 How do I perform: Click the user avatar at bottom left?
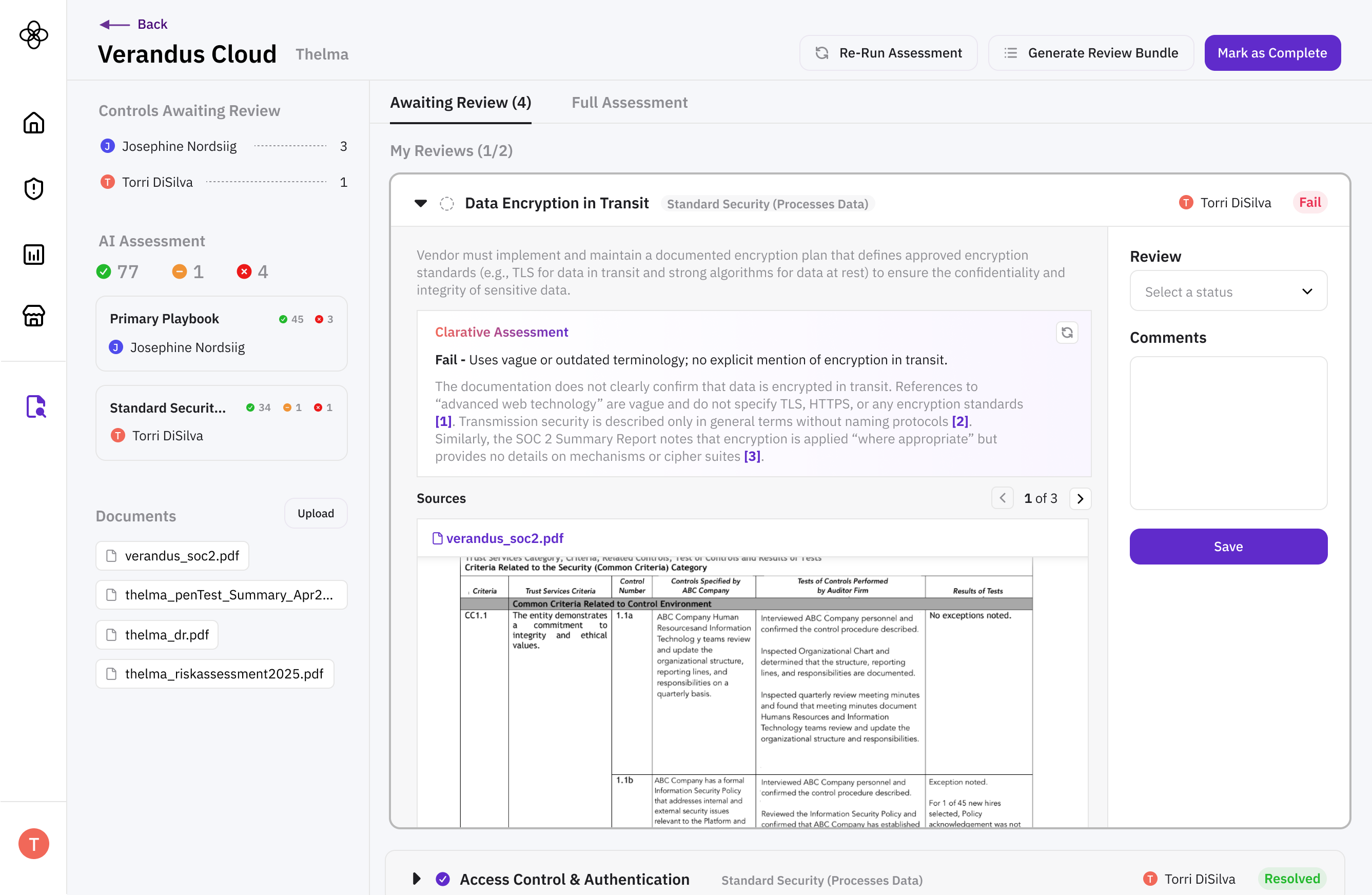click(33, 844)
